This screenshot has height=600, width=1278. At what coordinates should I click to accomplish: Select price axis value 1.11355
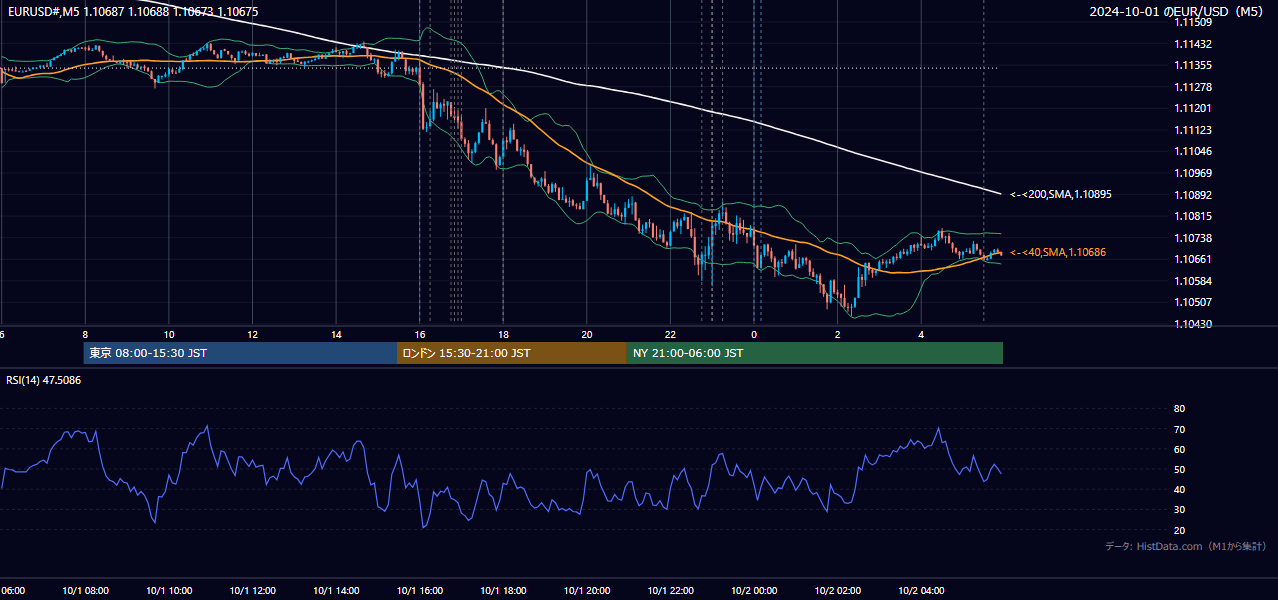click(1193, 65)
